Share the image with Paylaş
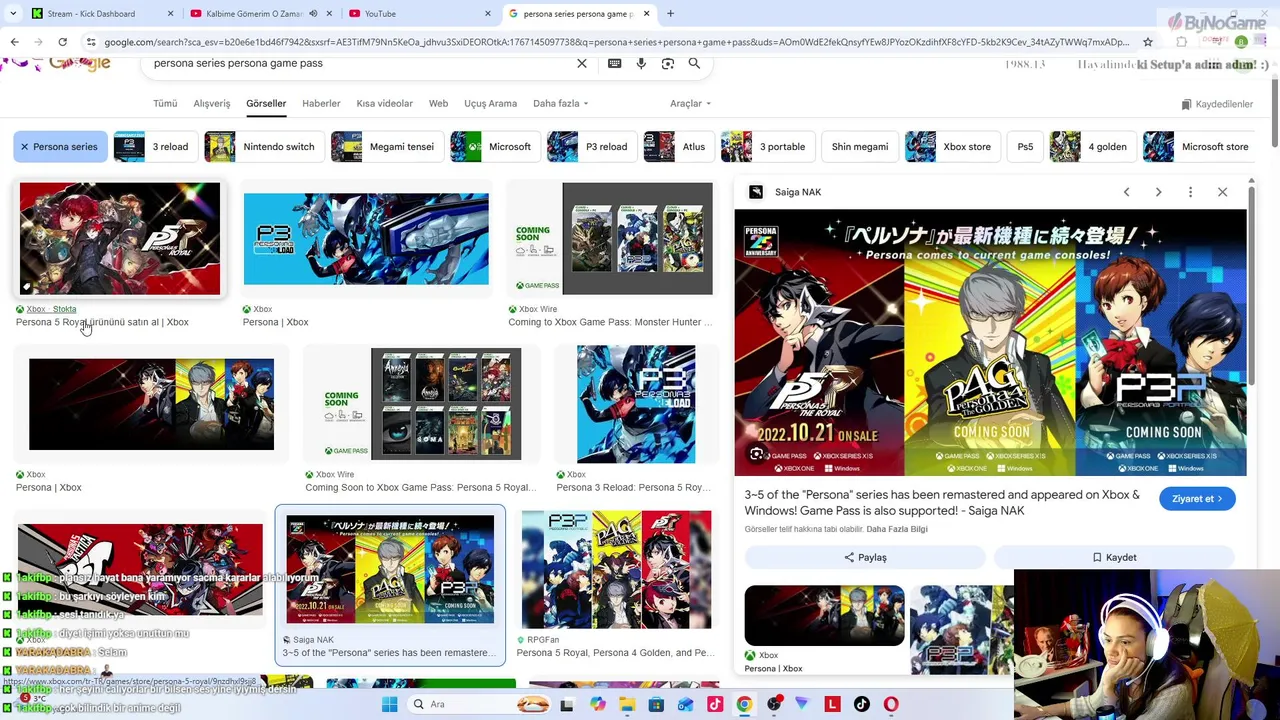The height and width of the screenshot is (720, 1280). 865,557
